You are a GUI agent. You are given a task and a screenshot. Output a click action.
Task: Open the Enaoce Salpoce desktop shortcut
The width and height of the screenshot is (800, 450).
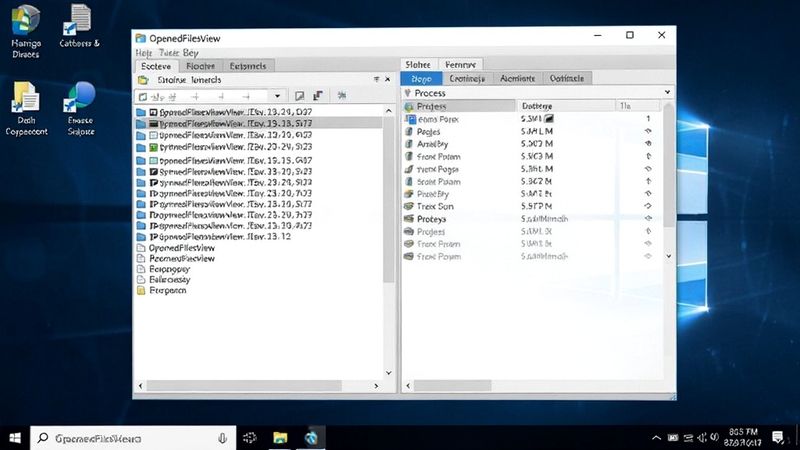coord(80,109)
